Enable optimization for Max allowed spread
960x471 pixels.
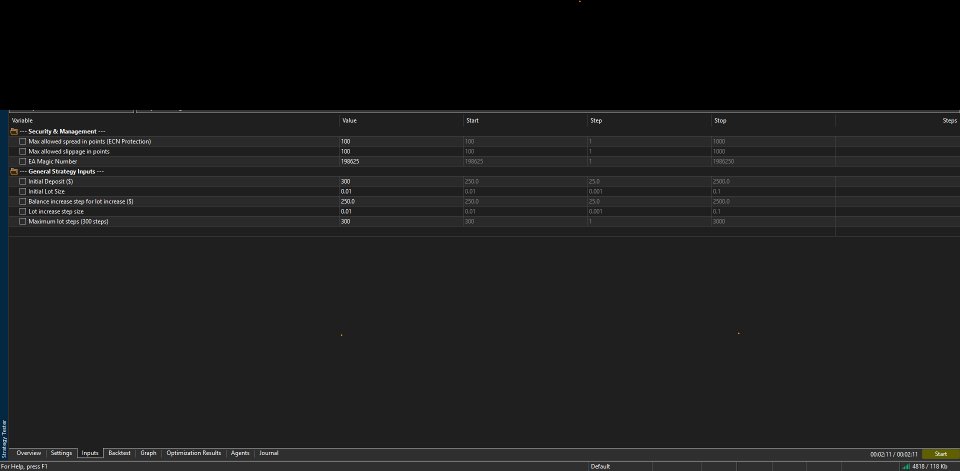[x=23, y=141]
